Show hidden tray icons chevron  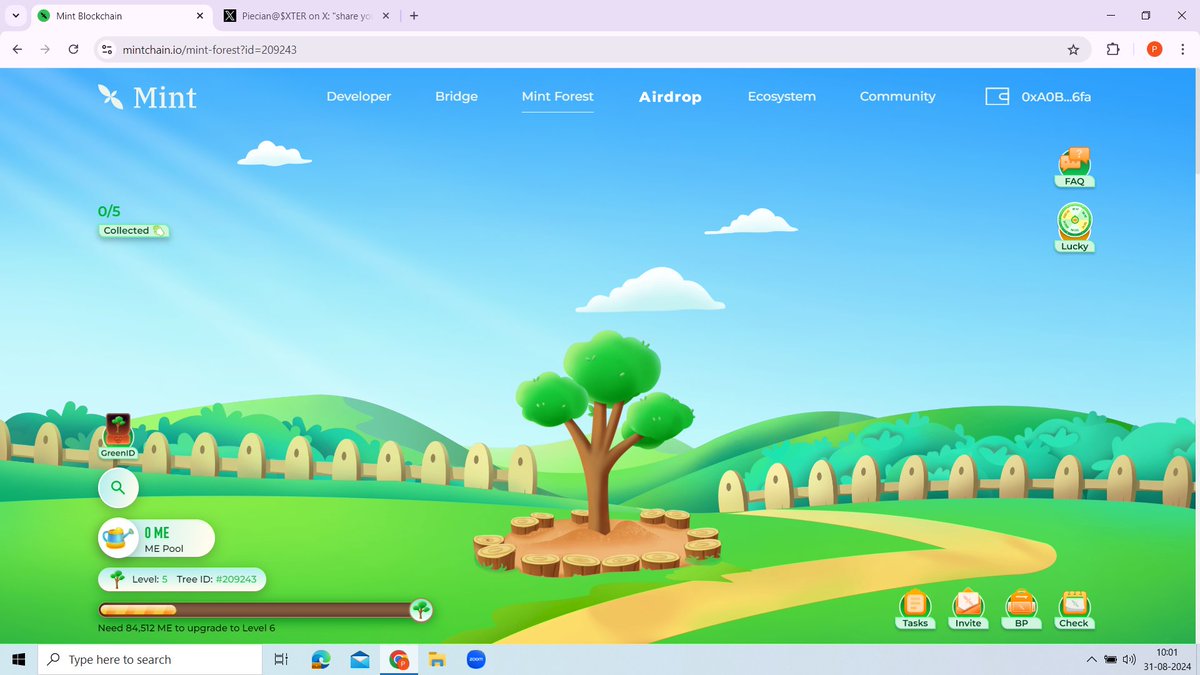point(1091,659)
